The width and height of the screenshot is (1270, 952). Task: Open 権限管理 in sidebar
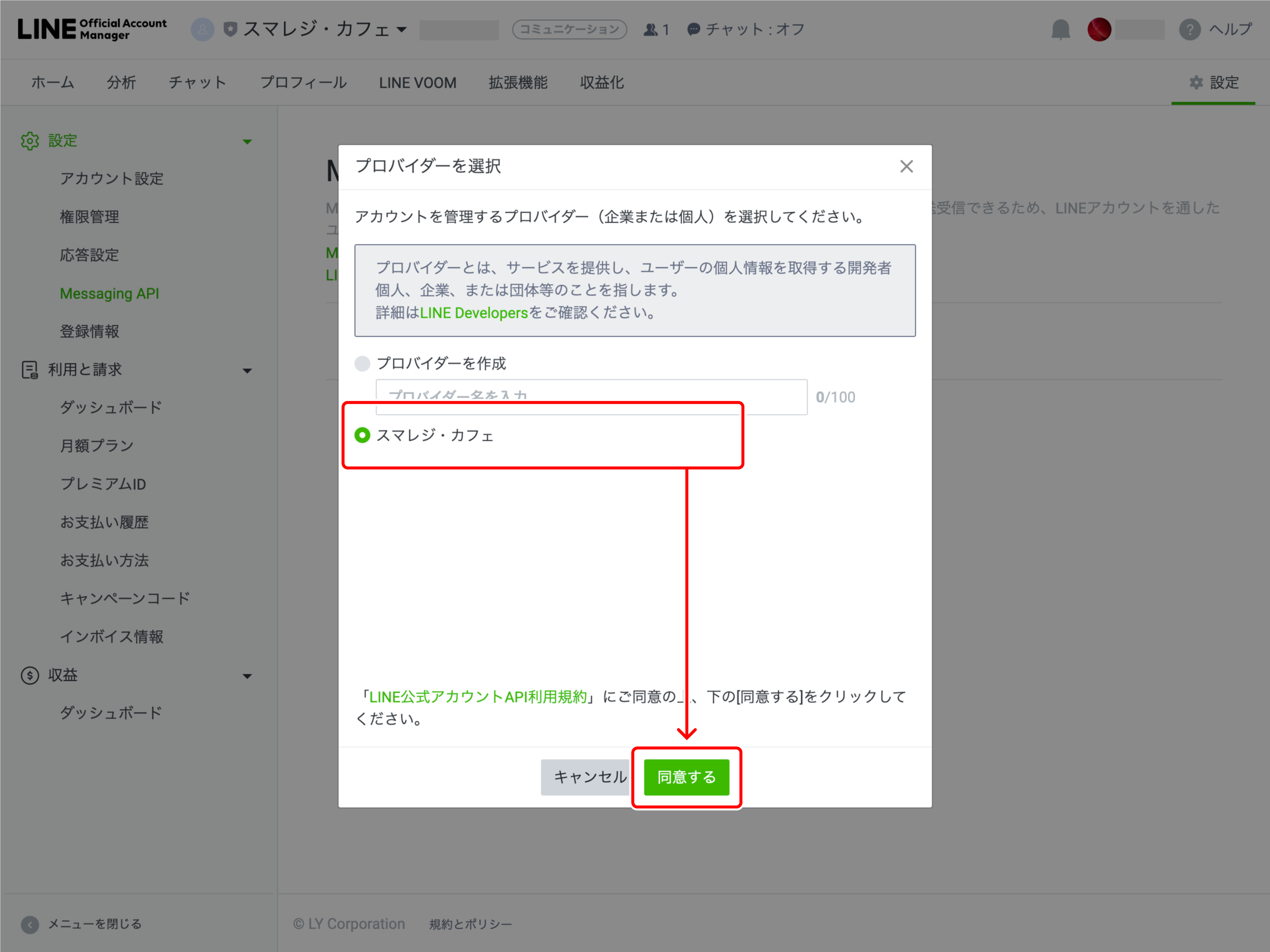tap(90, 217)
